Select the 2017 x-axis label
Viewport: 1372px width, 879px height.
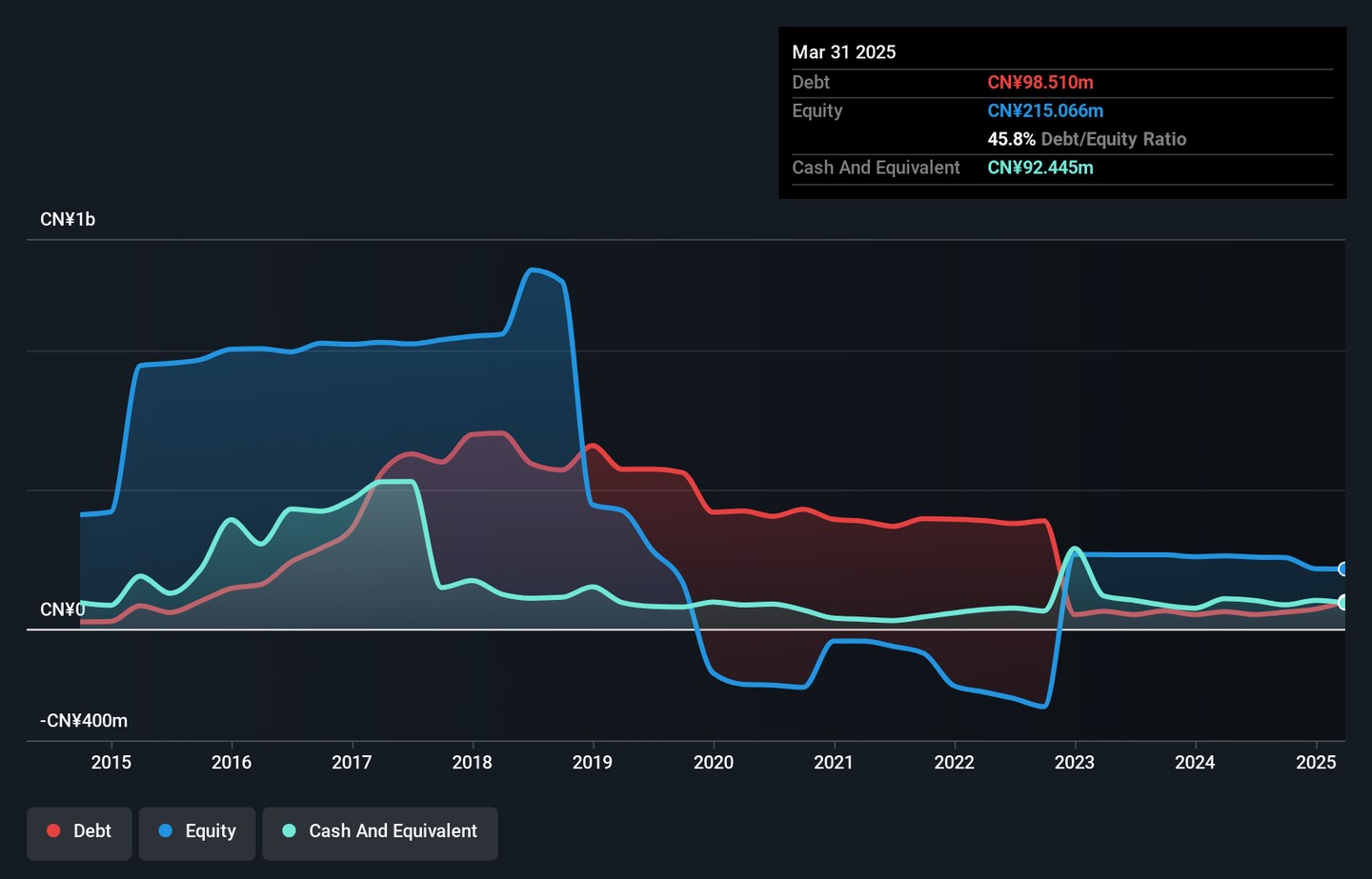[352, 762]
